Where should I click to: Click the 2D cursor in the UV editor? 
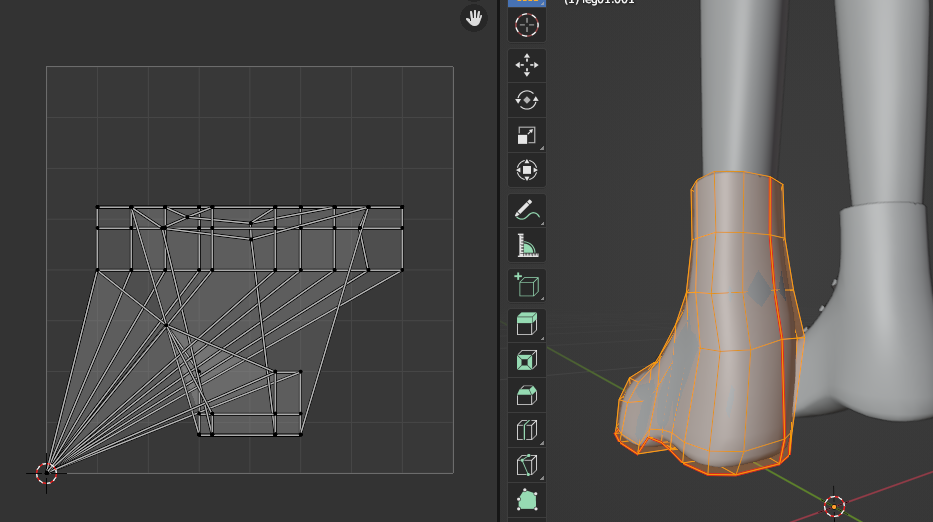(46, 473)
